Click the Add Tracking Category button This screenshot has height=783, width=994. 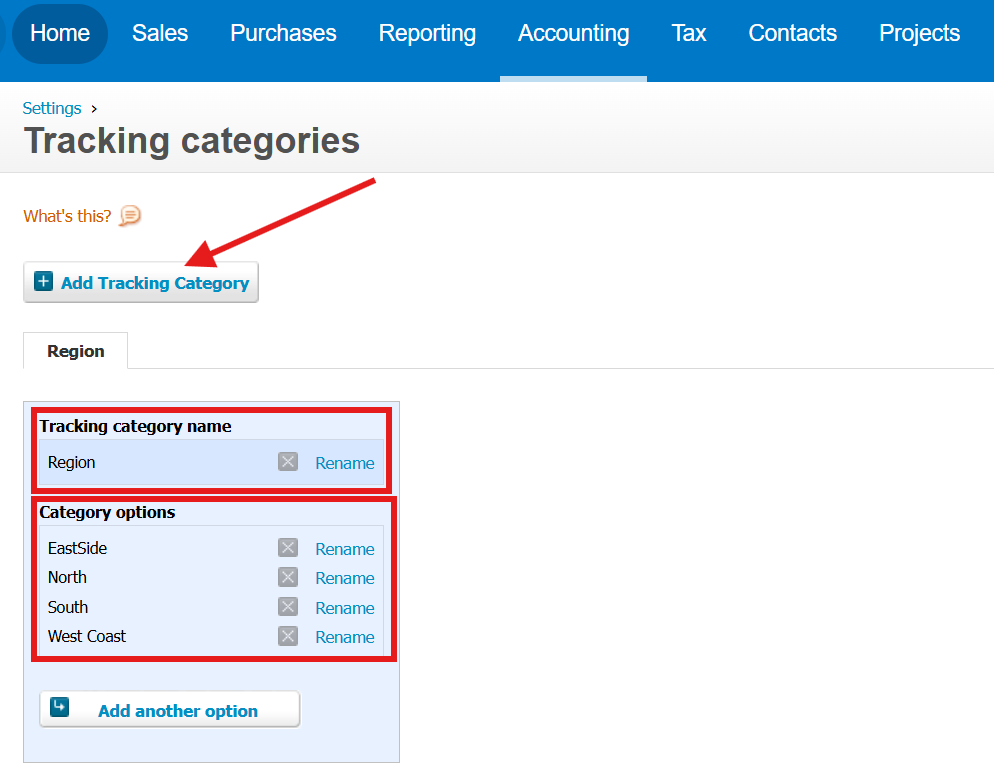[140, 282]
